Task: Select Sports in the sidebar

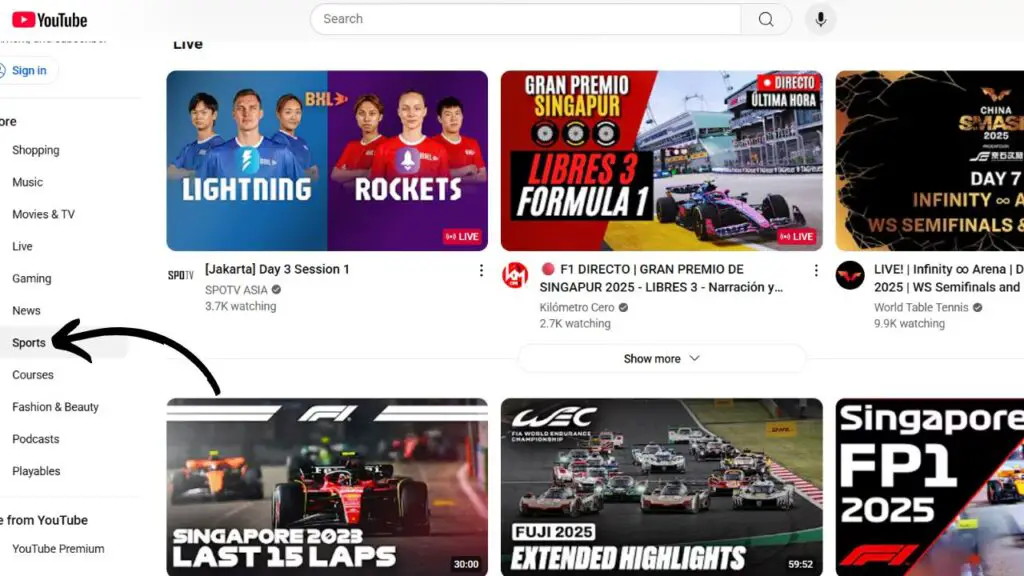Action: pos(29,342)
